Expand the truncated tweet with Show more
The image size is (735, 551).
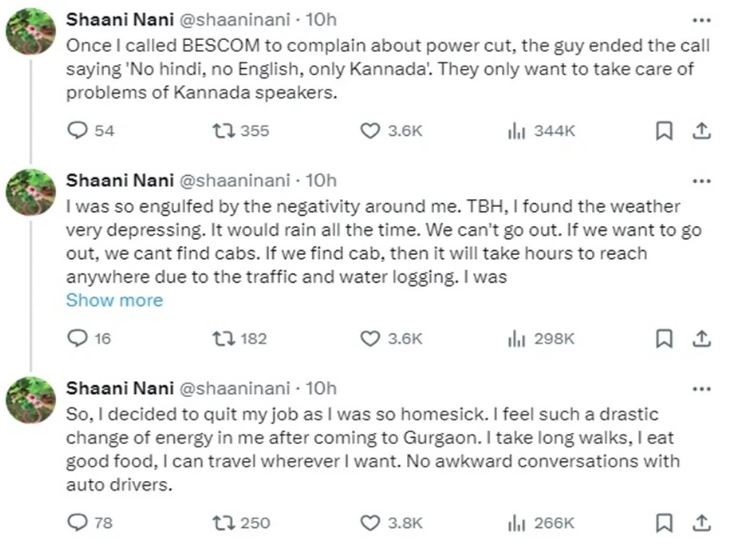[x=114, y=300]
